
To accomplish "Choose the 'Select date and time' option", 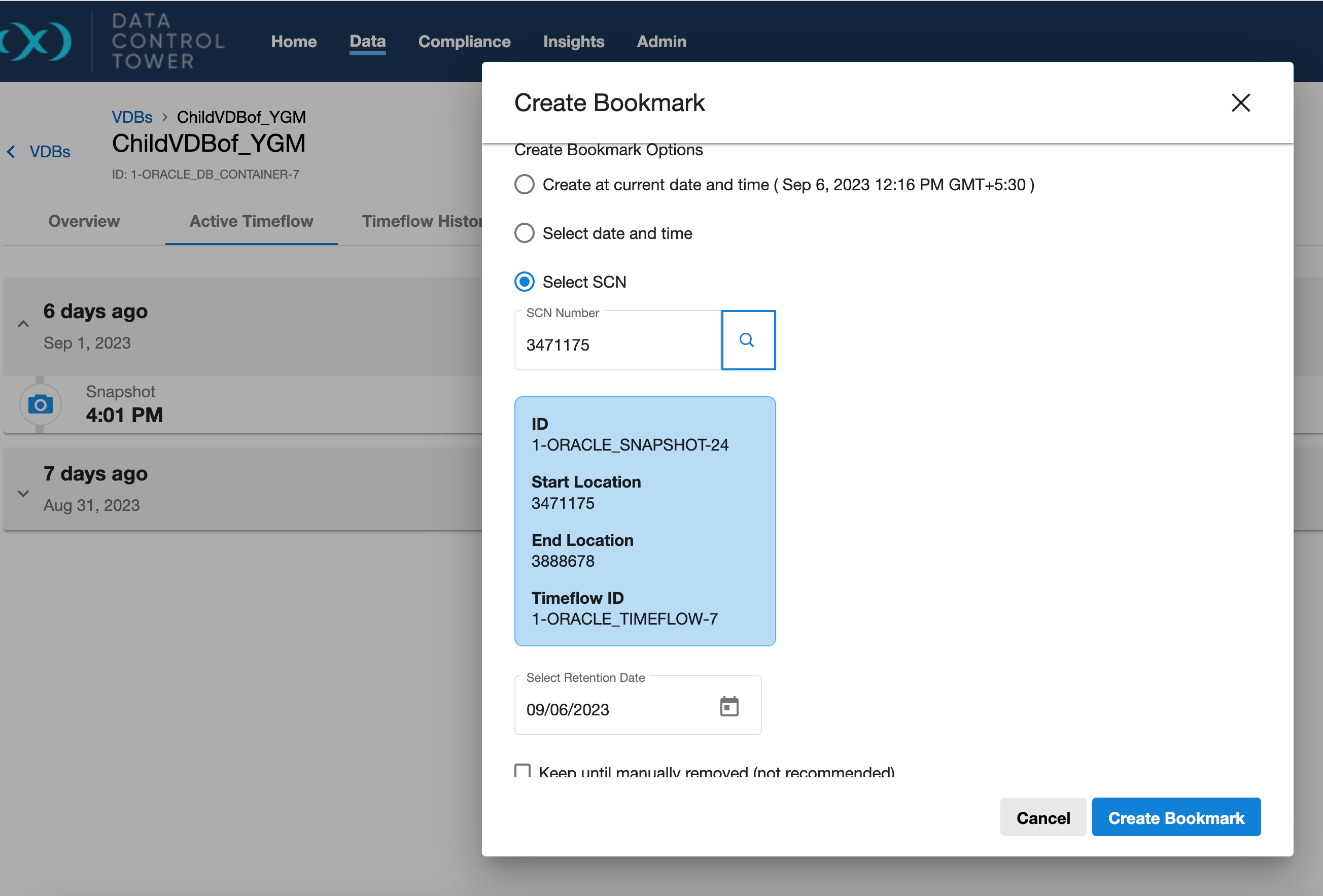I will point(525,233).
